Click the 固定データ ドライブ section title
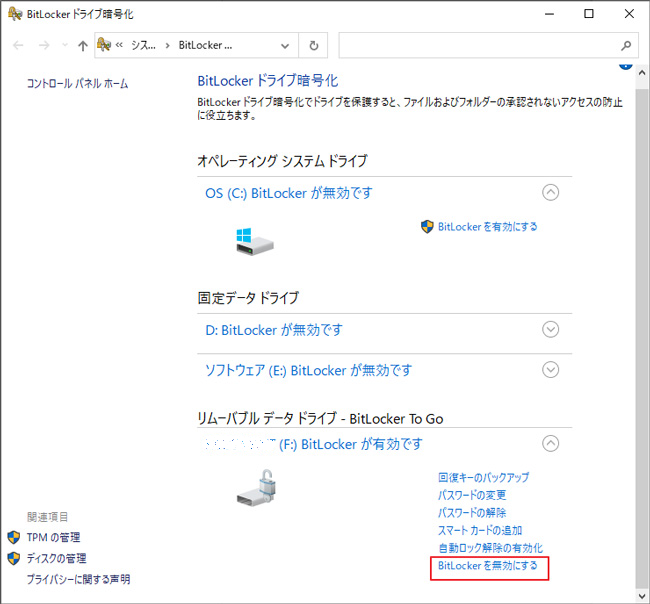Viewport: 650px width, 604px height. pos(248,298)
